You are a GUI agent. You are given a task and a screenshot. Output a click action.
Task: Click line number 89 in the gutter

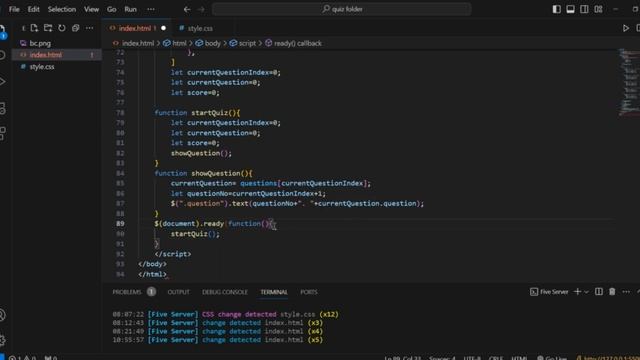click(x=120, y=224)
